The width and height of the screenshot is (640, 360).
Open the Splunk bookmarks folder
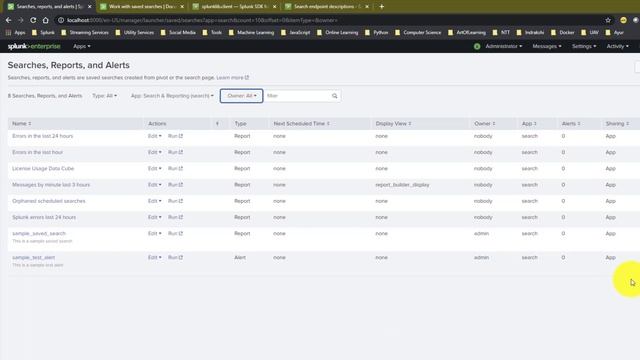tap(43, 32)
